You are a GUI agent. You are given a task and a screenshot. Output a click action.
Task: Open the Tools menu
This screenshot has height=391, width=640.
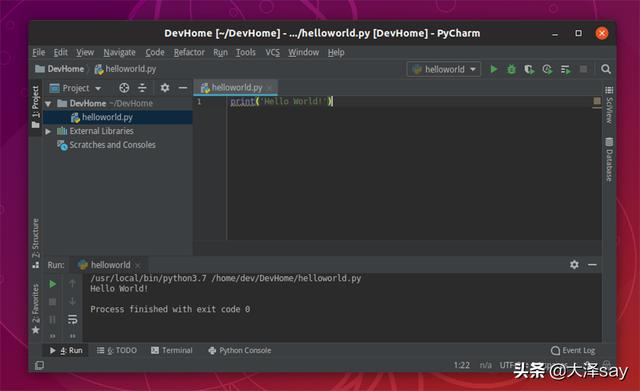coord(246,52)
